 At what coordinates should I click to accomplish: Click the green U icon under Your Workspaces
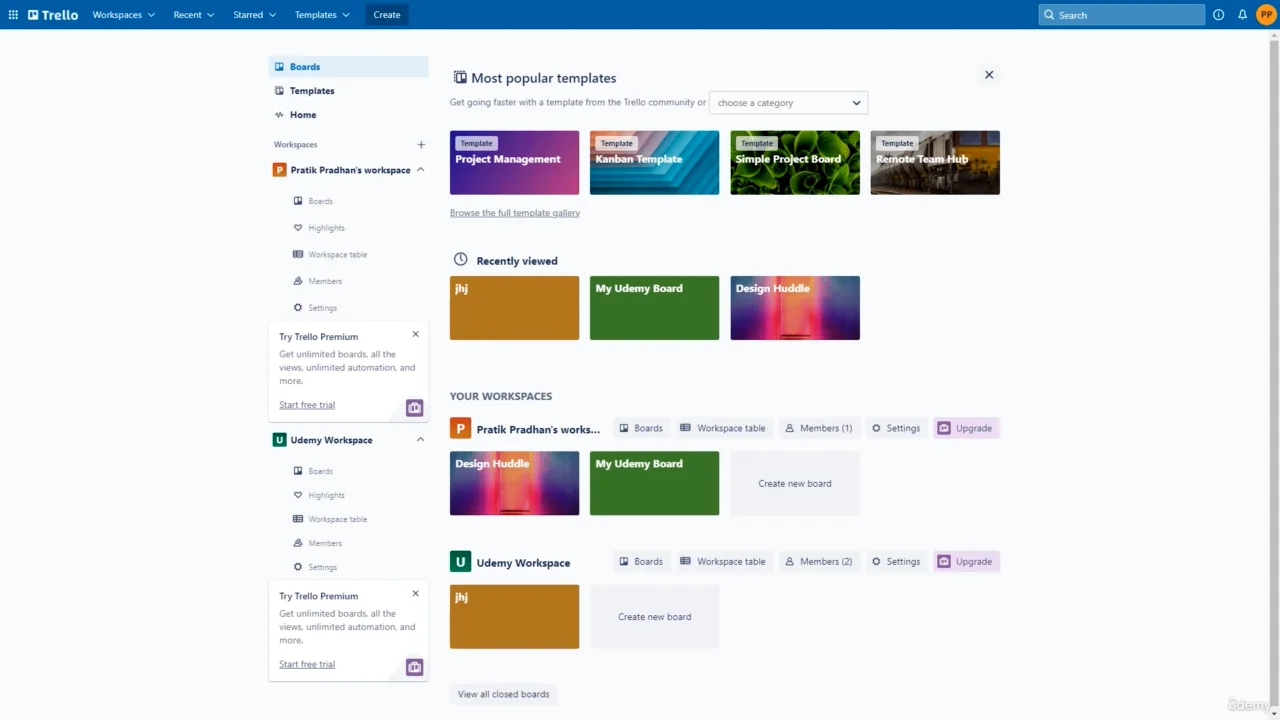460,562
